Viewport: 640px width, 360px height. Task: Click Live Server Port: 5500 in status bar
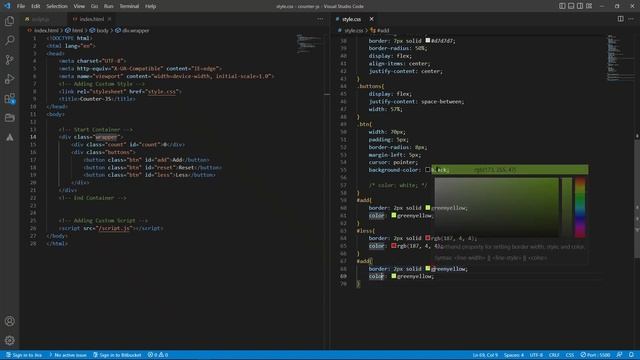tap(596, 355)
